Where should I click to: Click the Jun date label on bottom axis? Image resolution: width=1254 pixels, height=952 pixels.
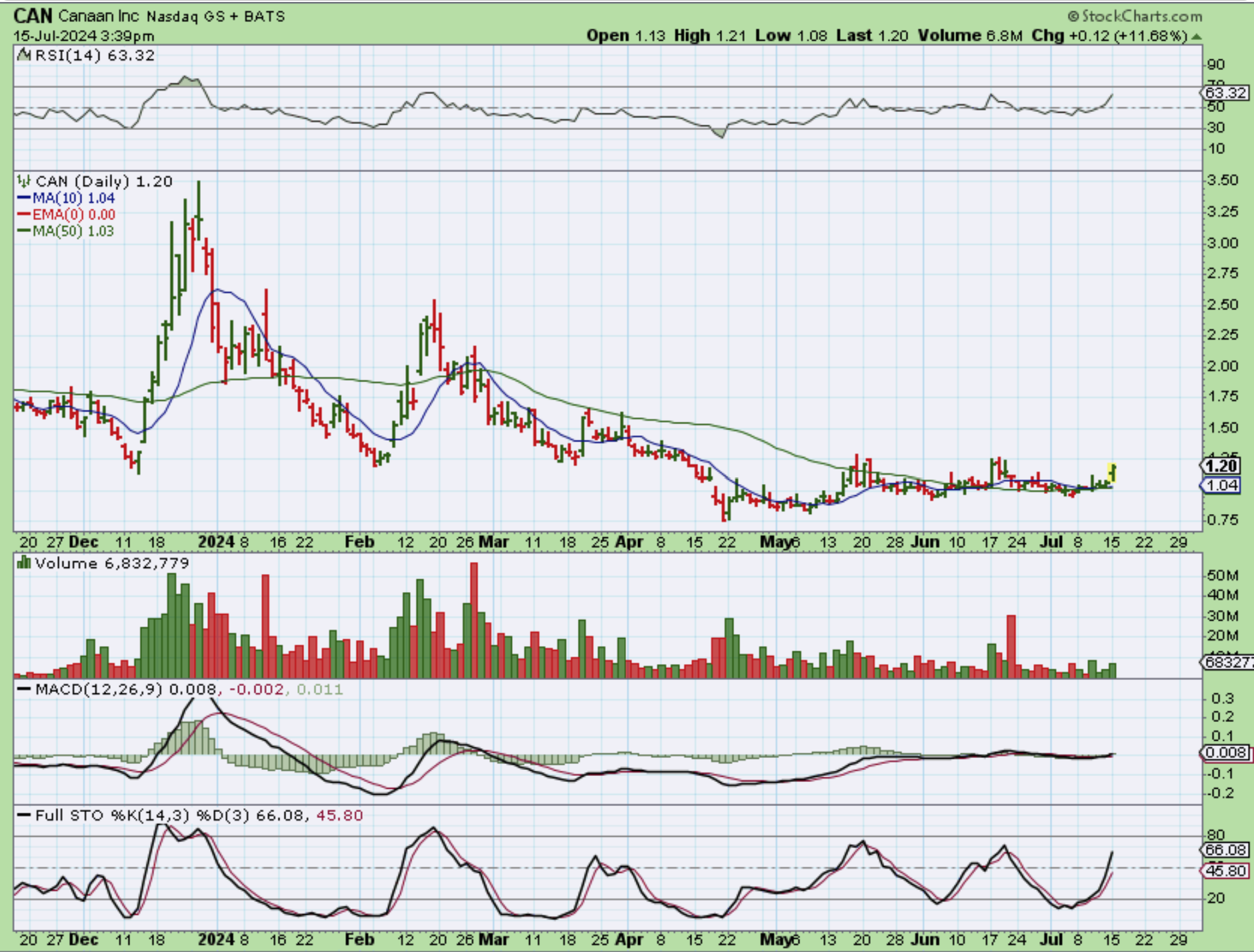[x=925, y=940]
